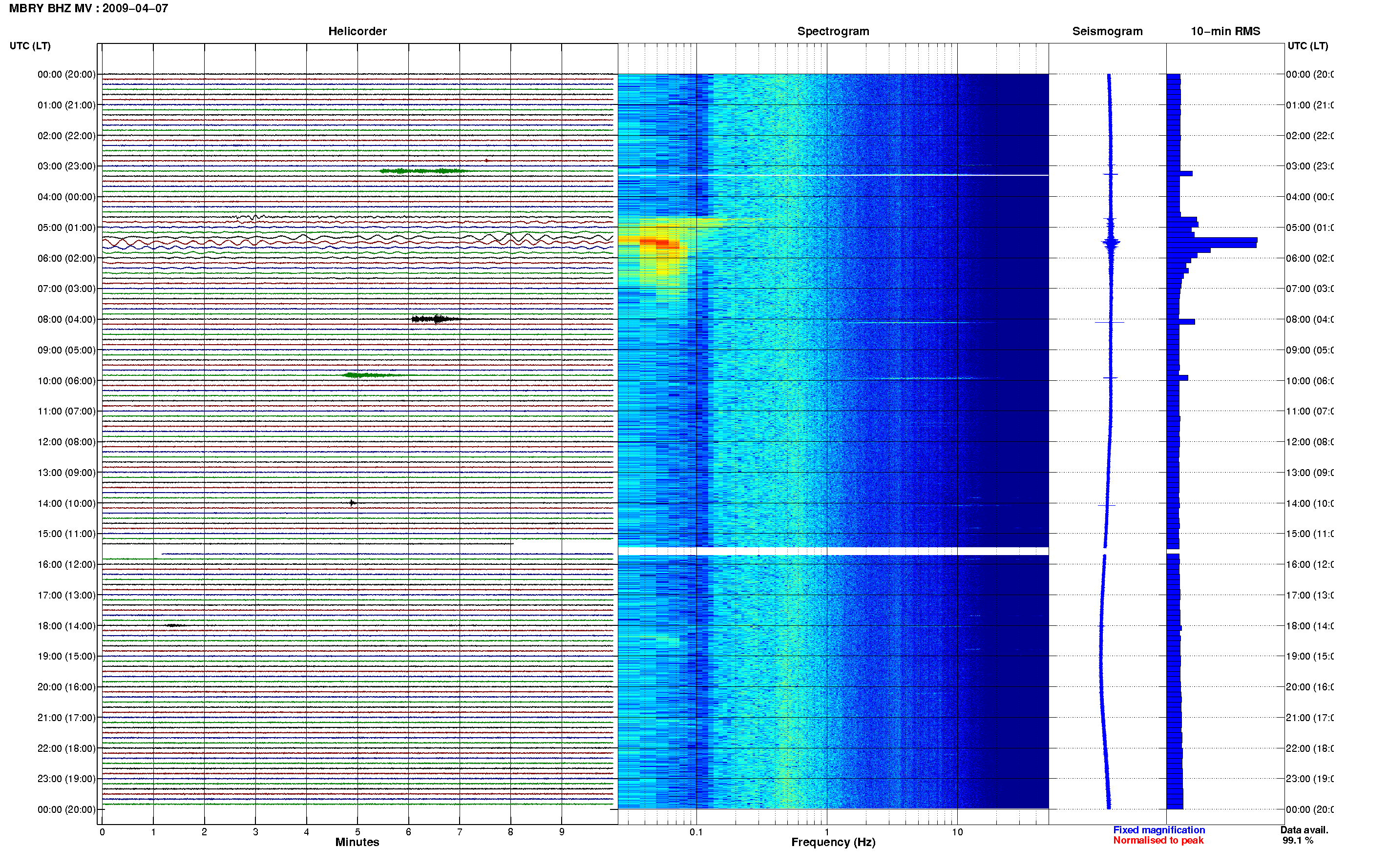1389x868 pixels.
Task: Click the seismogram spike near 05:30
Action: 1111,243
